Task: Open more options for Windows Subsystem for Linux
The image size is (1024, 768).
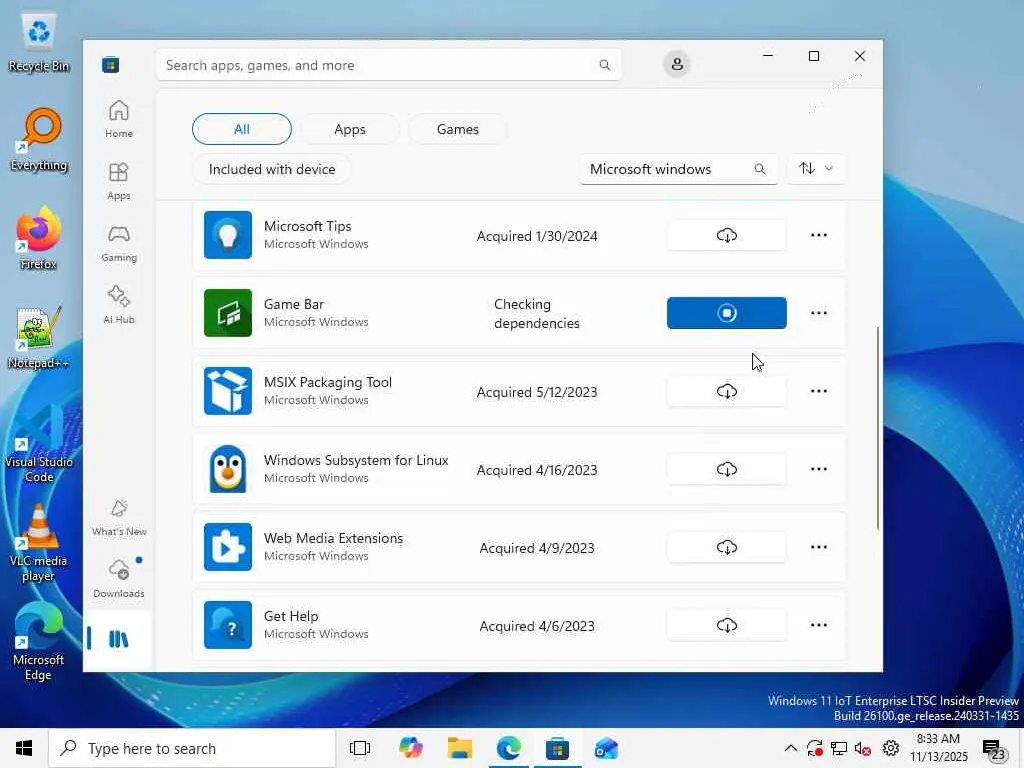Action: (x=818, y=469)
